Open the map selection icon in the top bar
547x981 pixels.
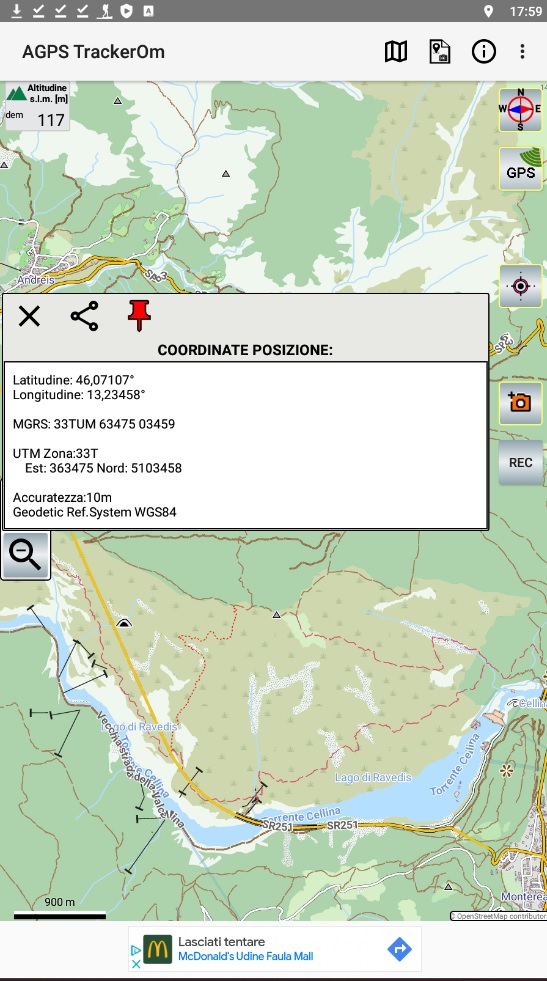pos(396,51)
